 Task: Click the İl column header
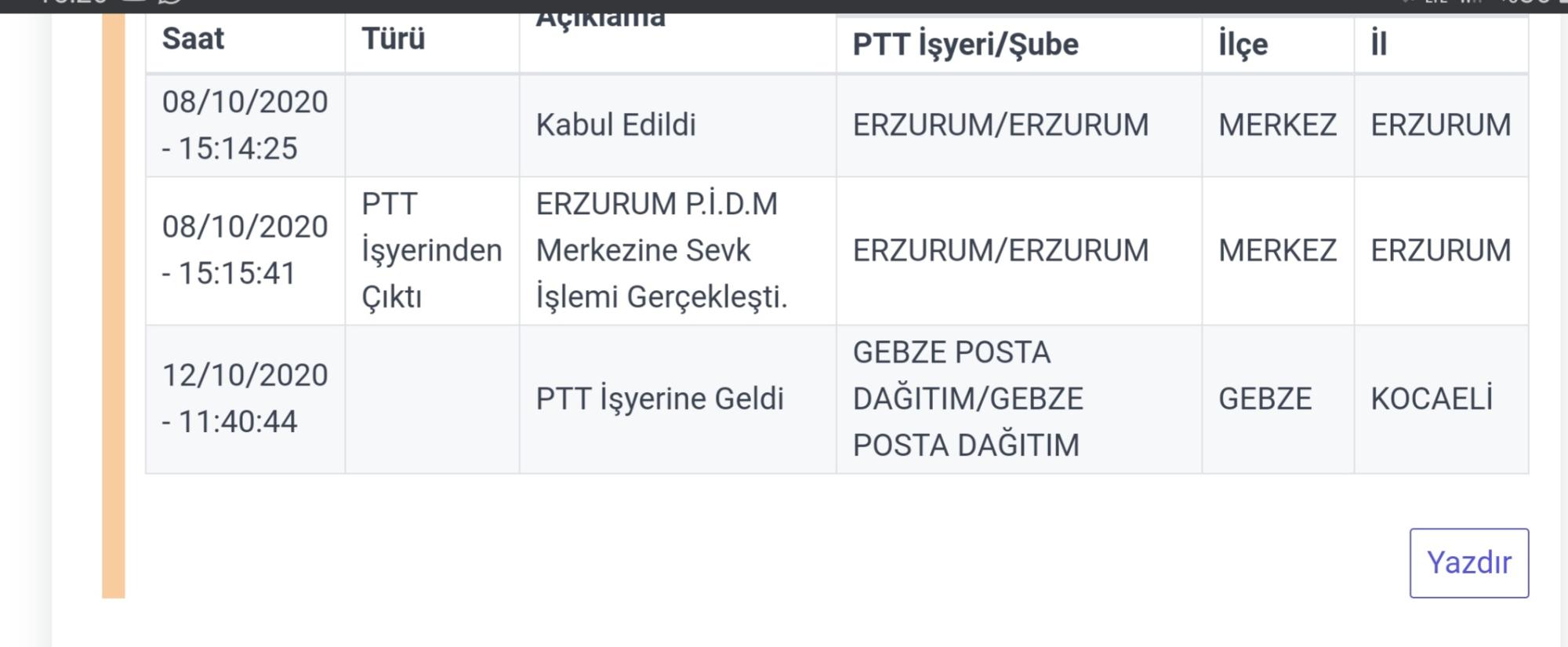click(1441, 45)
